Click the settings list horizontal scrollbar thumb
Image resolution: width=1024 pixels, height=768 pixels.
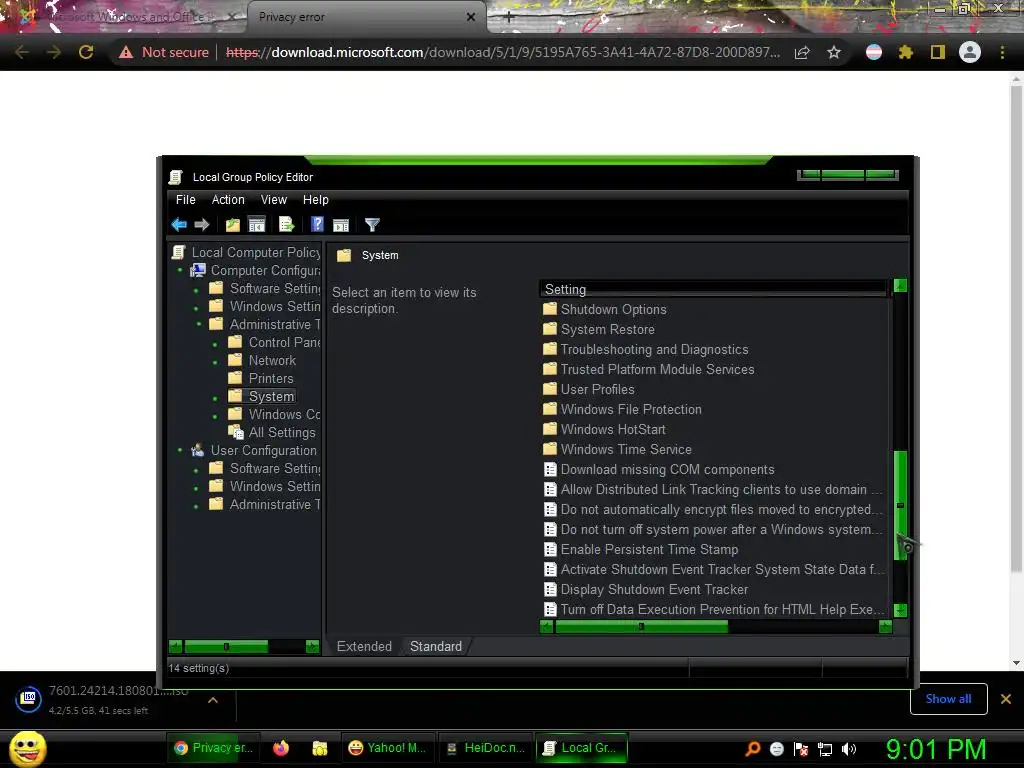tap(641, 627)
